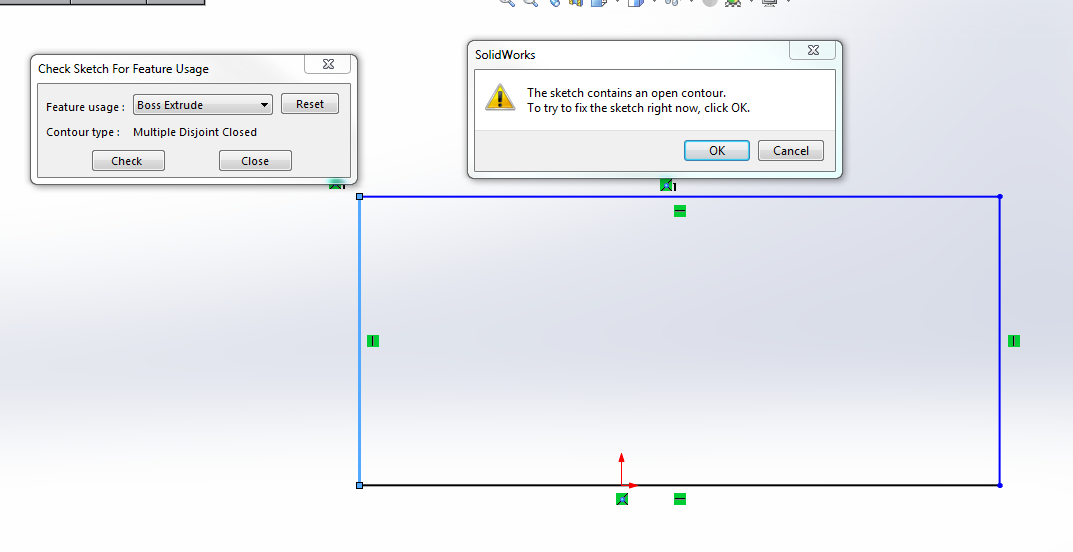Viewport: 1073px width, 552px height.
Task: Click the 'Check Sketch For Feature Usage' title
Action: tap(123, 69)
